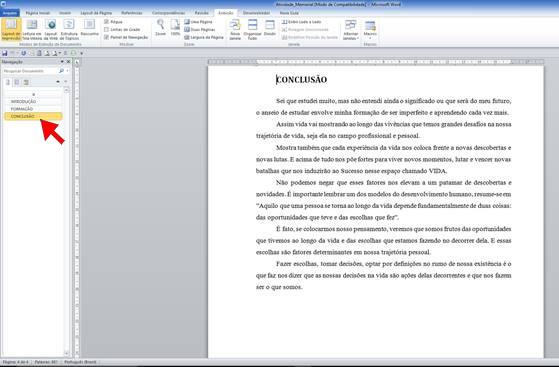Open the Zoom magnifier dialog
This screenshot has height=367, width=559.
(x=160, y=27)
